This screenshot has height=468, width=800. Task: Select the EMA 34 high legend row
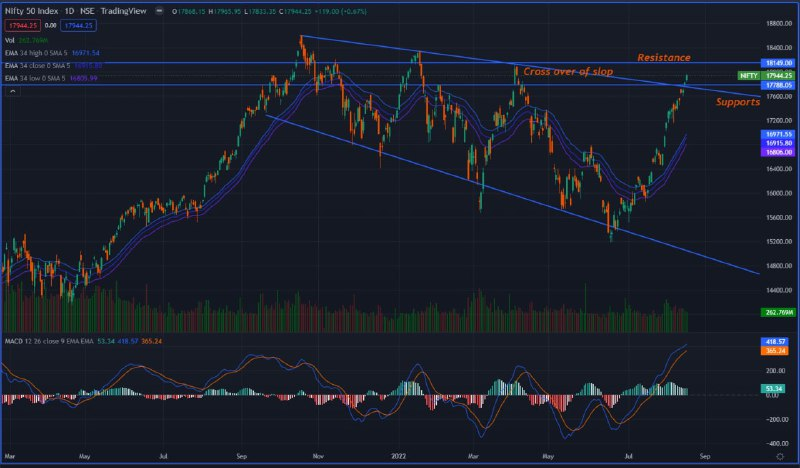pyautogui.click(x=52, y=53)
